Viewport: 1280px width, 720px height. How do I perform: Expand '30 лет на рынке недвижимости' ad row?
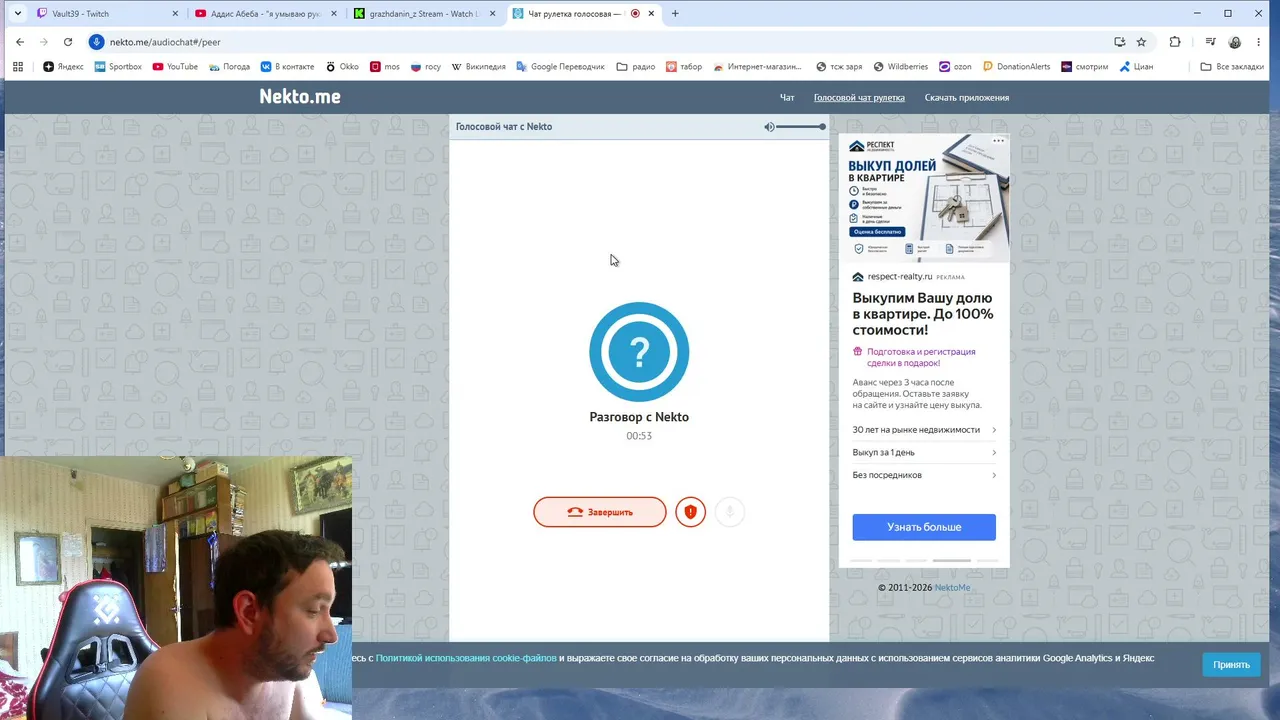click(924, 430)
